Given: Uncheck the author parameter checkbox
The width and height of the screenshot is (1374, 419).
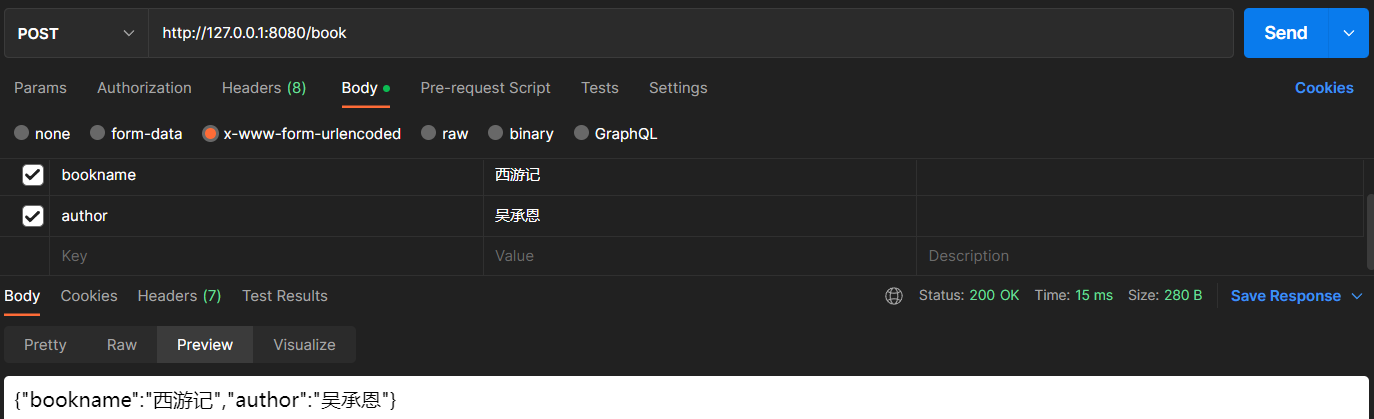Looking at the screenshot, I should tap(33, 216).
